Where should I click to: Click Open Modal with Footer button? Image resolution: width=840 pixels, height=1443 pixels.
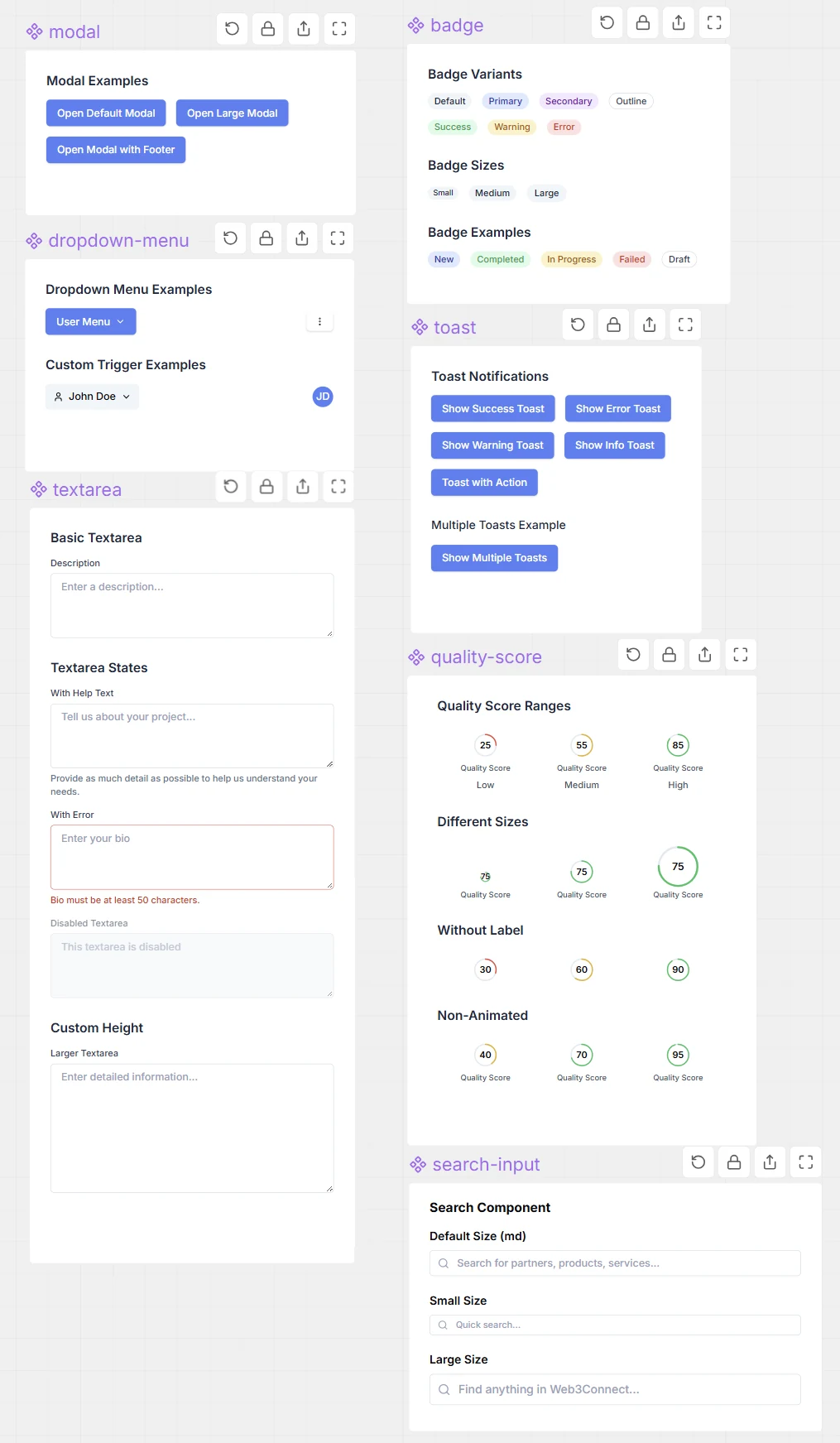pos(116,150)
